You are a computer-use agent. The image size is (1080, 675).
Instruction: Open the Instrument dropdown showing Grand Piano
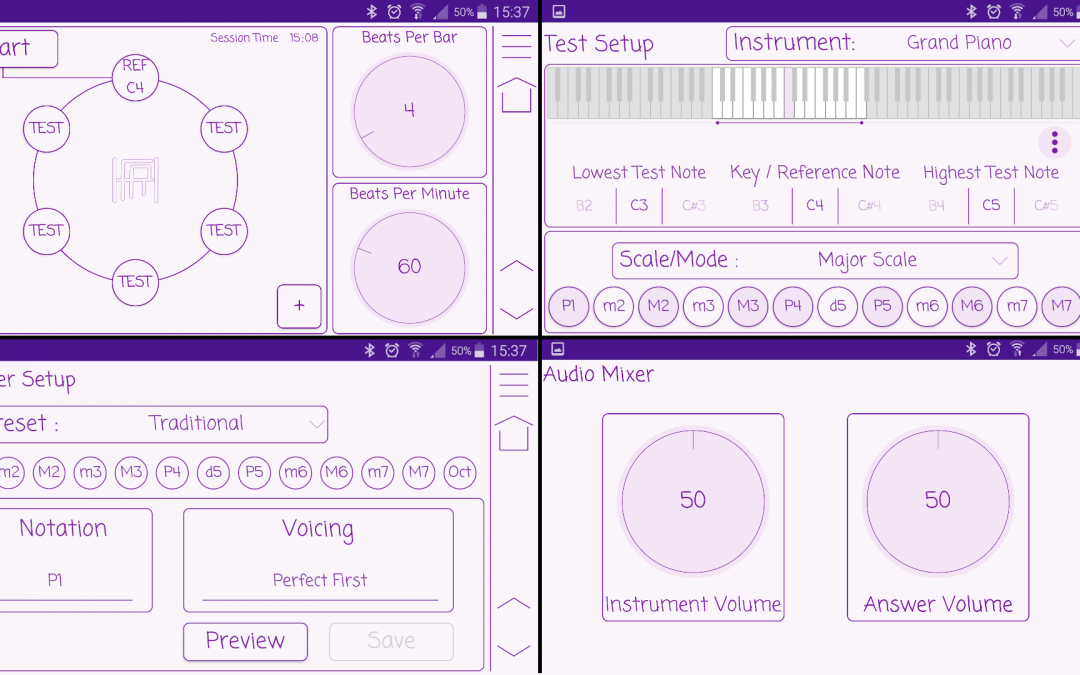pyautogui.click(x=958, y=42)
